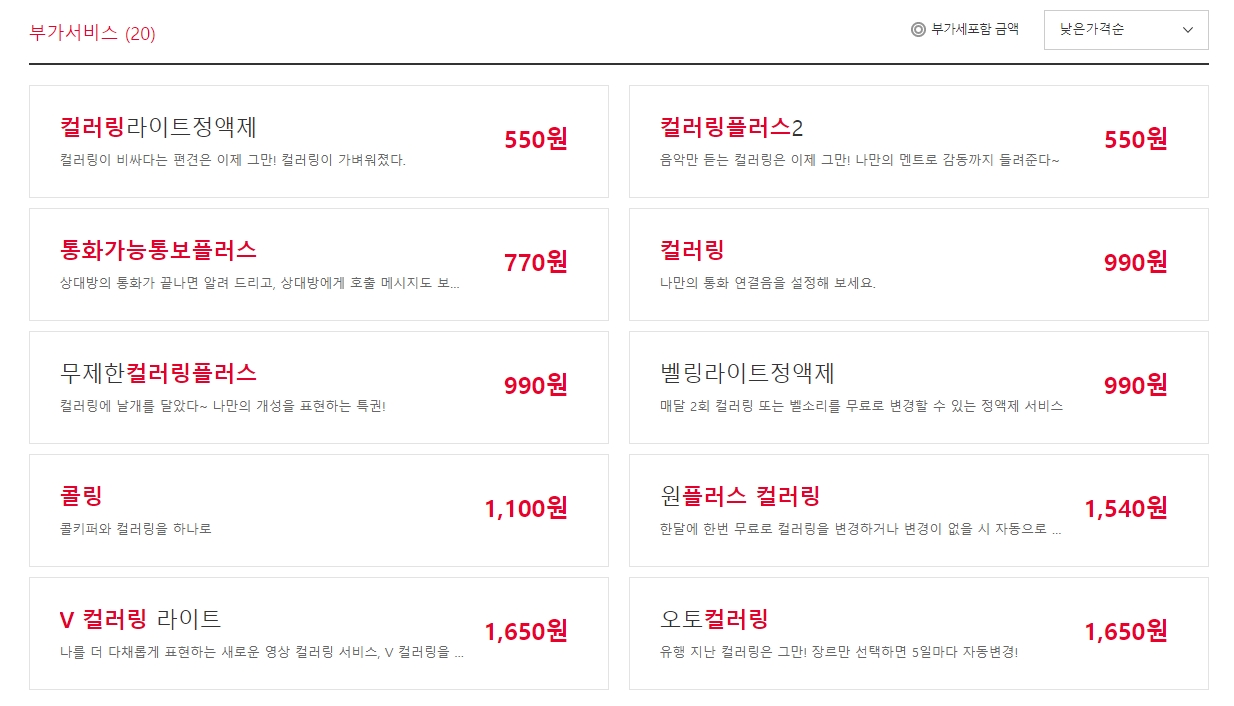This screenshot has width=1234, height=706.
Task: Click the 990원 price of 컬러링
Action: 1134,263
